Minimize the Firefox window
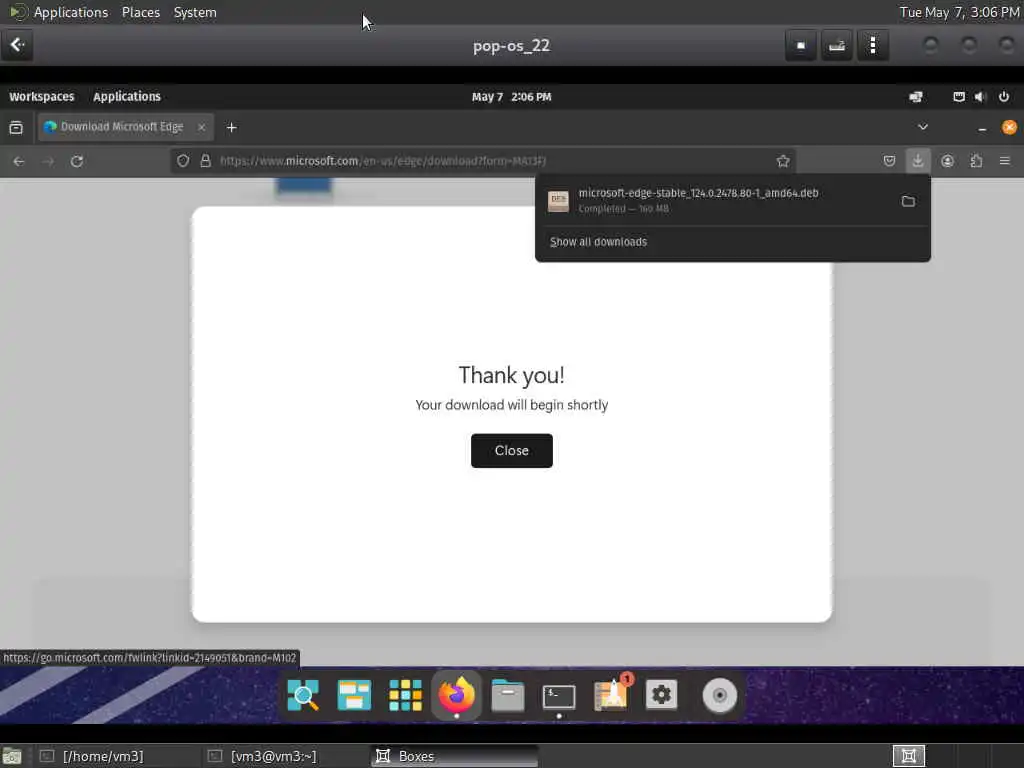The height and width of the screenshot is (768, 1024). coord(982,128)
